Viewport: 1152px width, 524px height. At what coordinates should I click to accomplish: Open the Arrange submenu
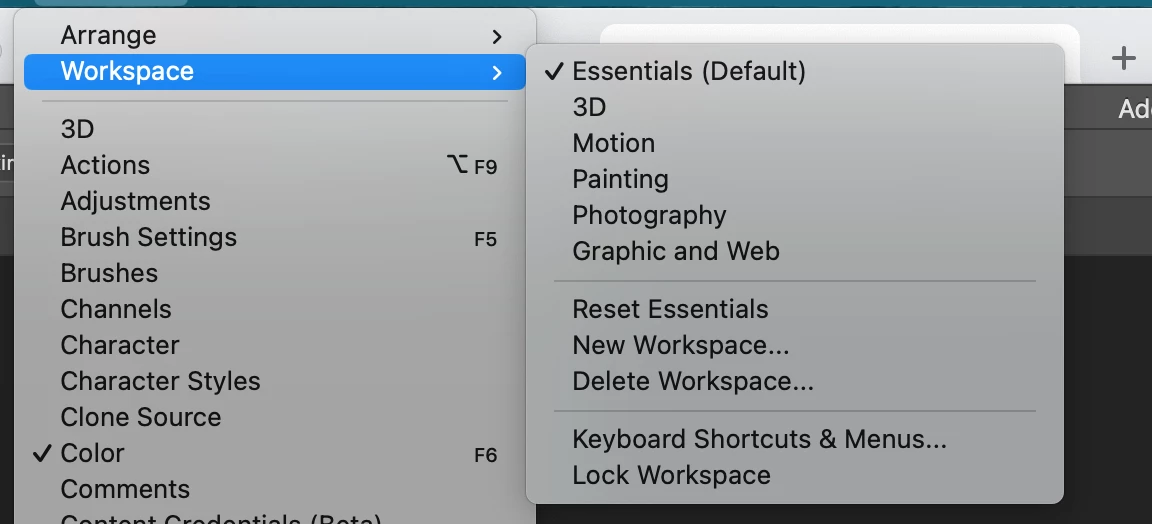point(108,36)
